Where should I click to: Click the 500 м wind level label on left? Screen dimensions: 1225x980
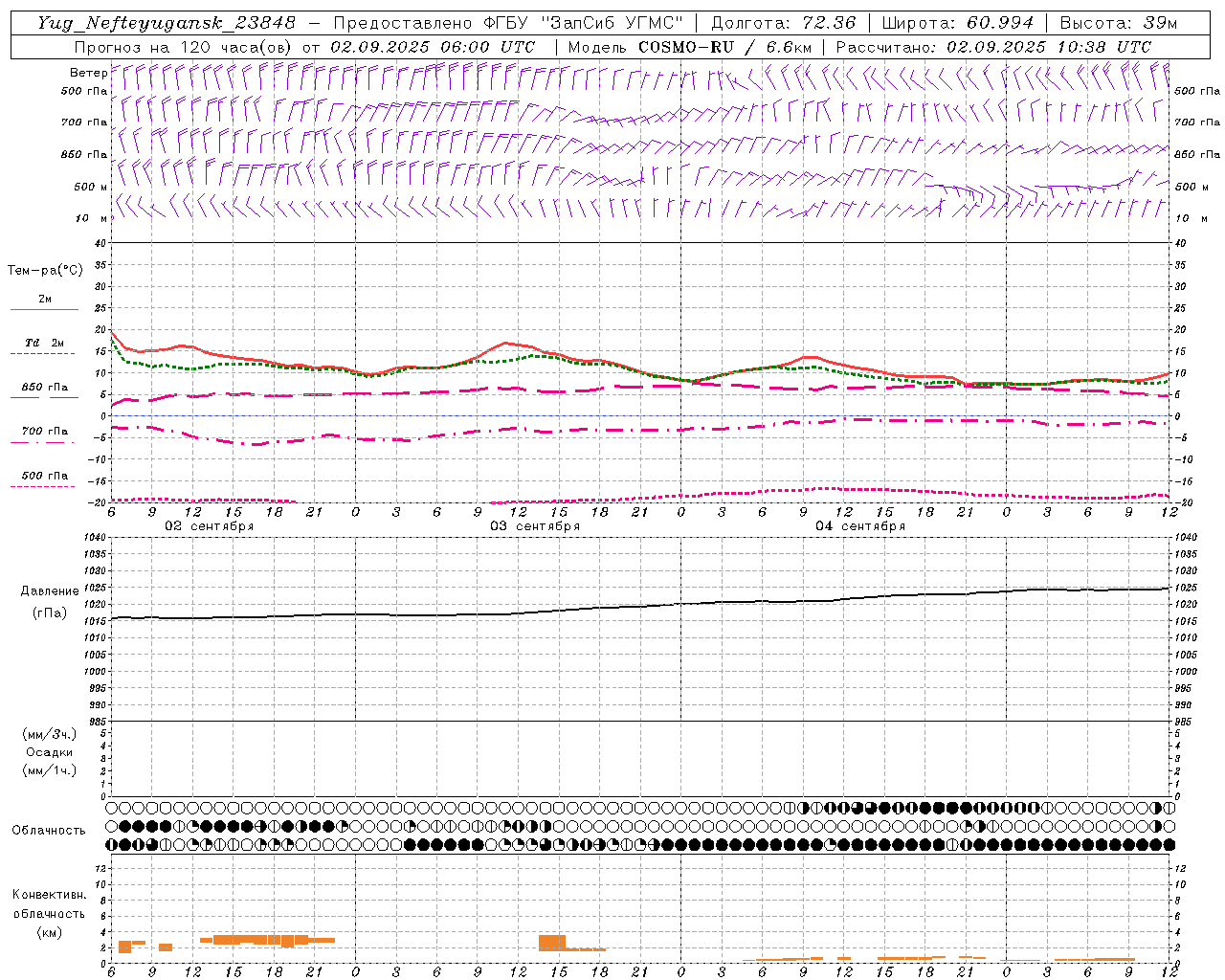[91, 187]
